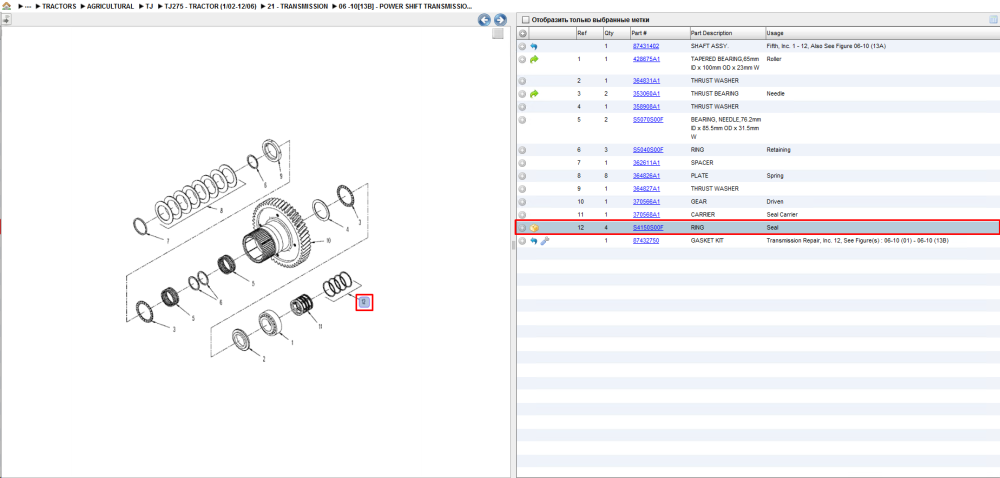Click the 'Part Description' column header

click(x=711, y=33)
